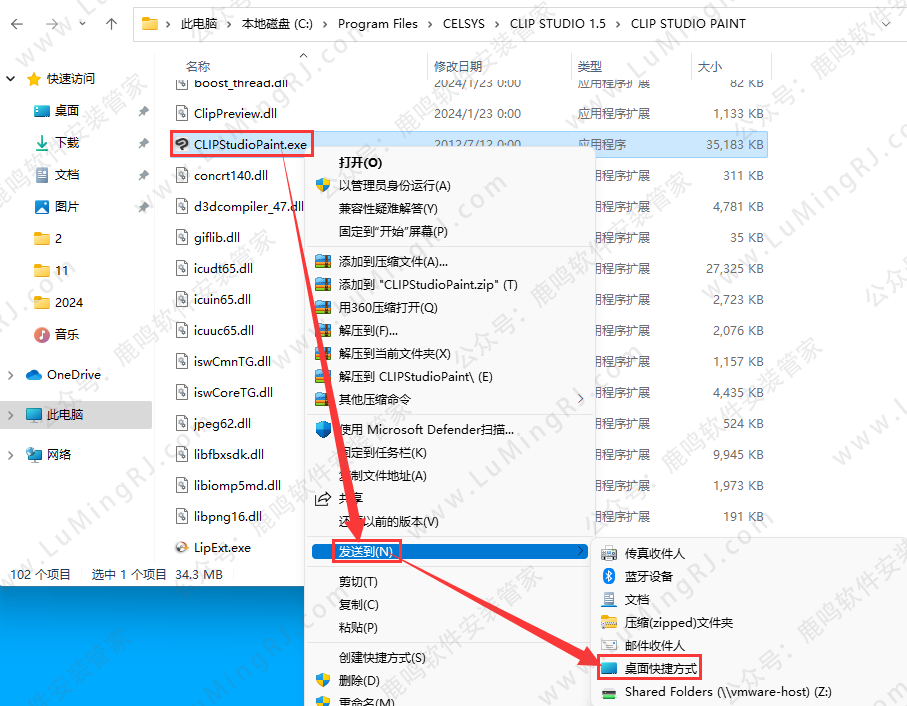This screenshot has width=907, height=706.
Task: Click the LipExt.exe file icon
Action: click(x=182, y=547)
